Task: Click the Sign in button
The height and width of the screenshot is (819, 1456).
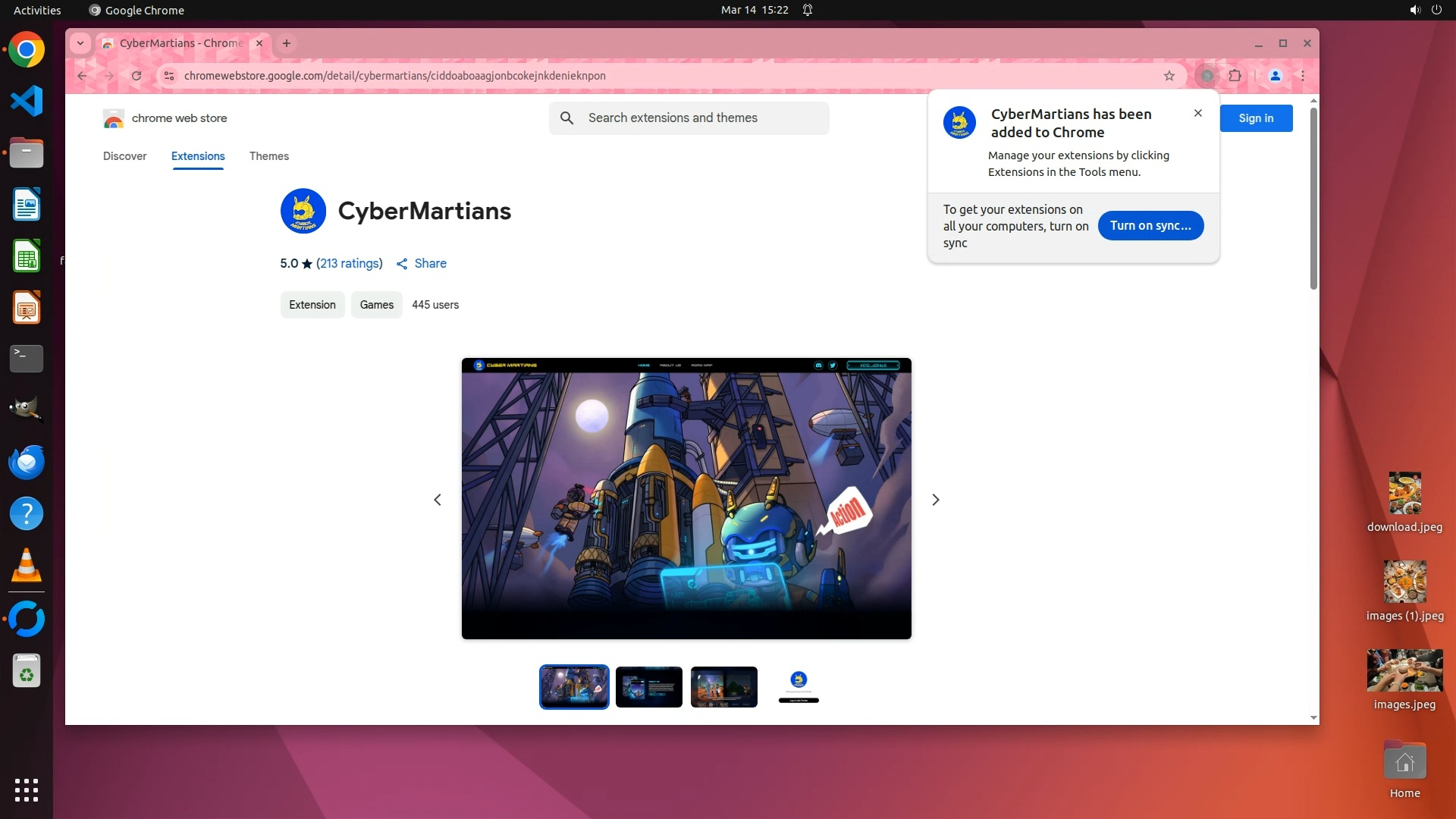Action: (1255, 118)
